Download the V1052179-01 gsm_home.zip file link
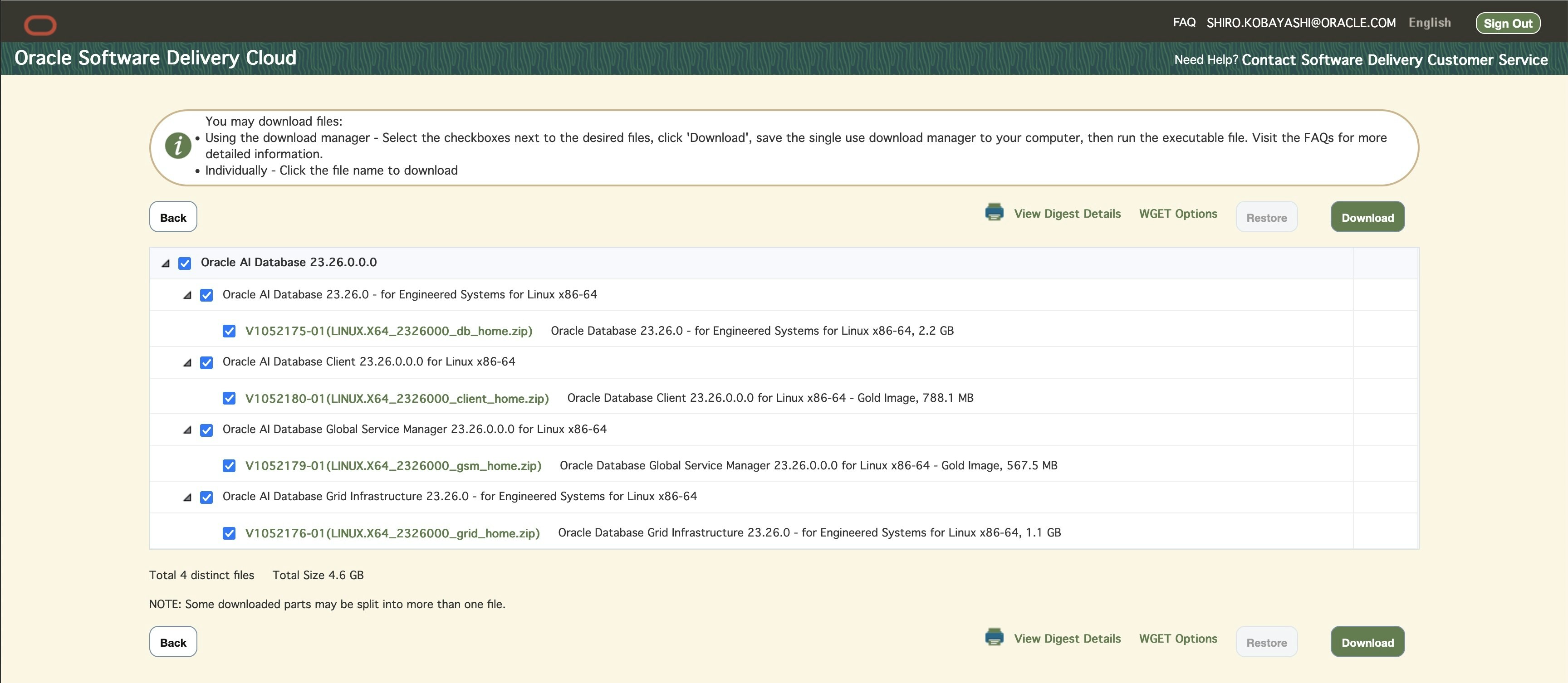The image size is (1568, 683). tap(392, 466)
